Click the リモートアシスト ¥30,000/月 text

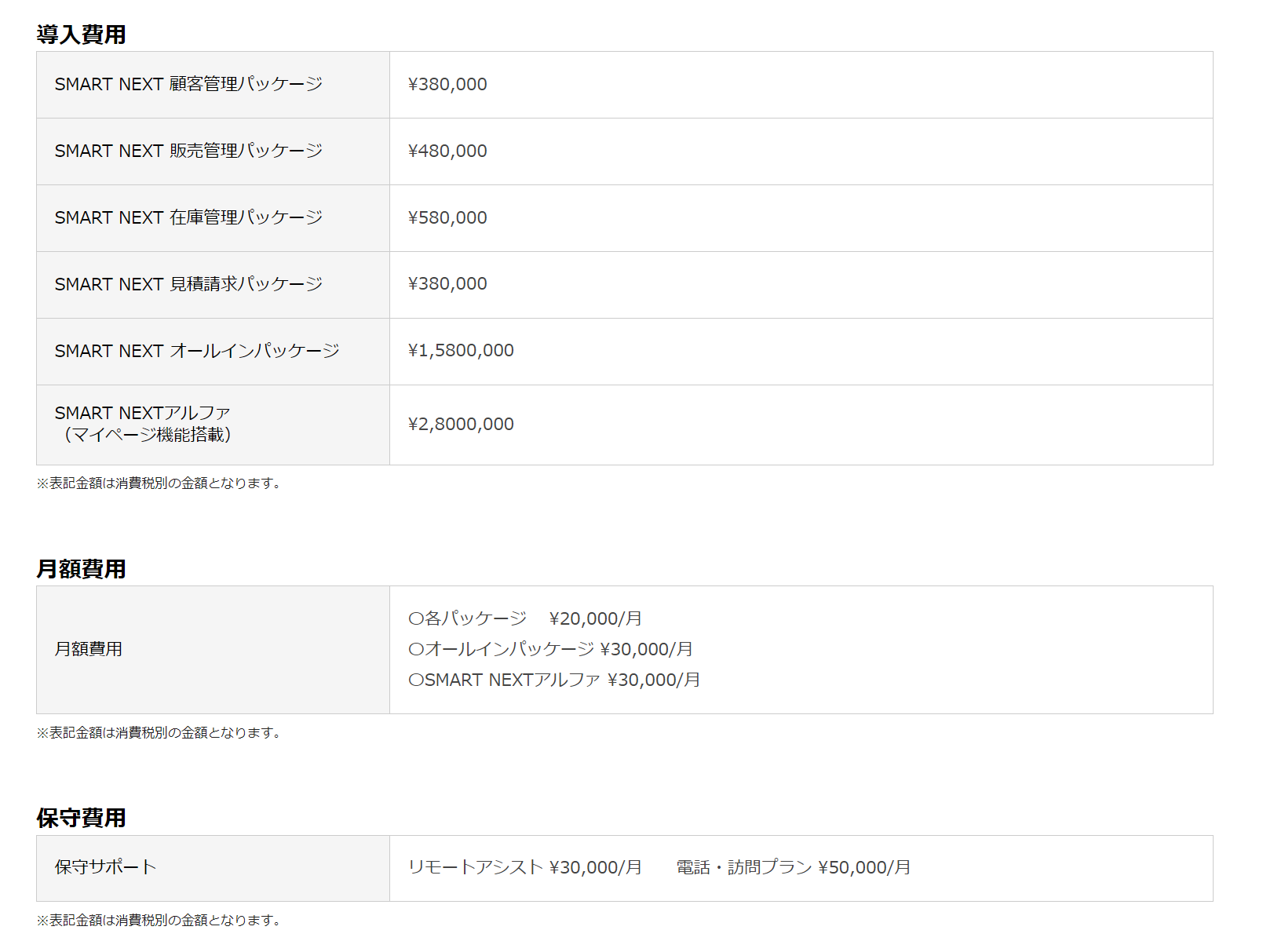525,867
